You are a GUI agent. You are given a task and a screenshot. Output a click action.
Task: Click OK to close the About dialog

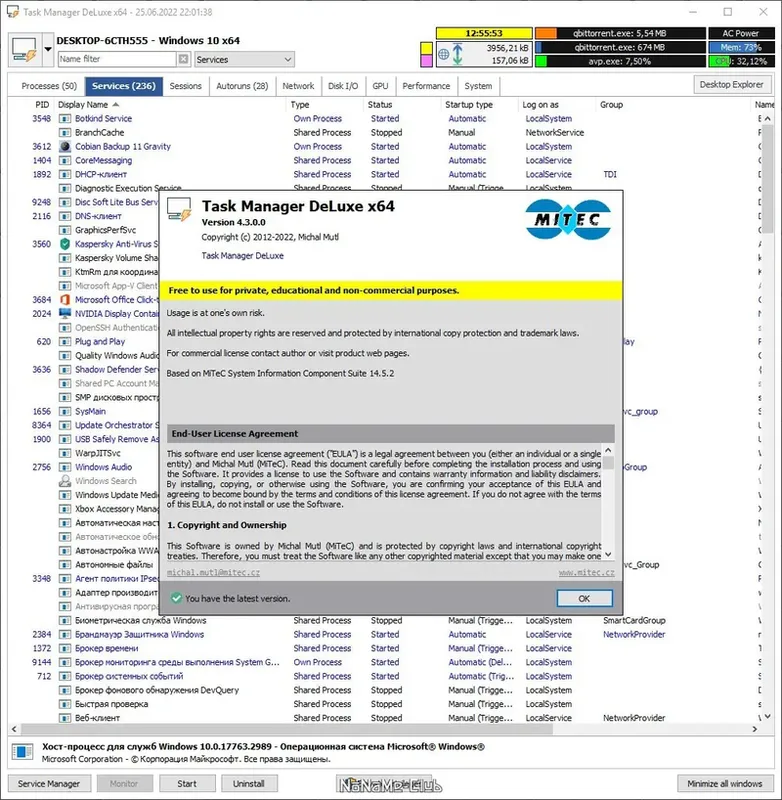pyautogui.click(x=584, y=598)
